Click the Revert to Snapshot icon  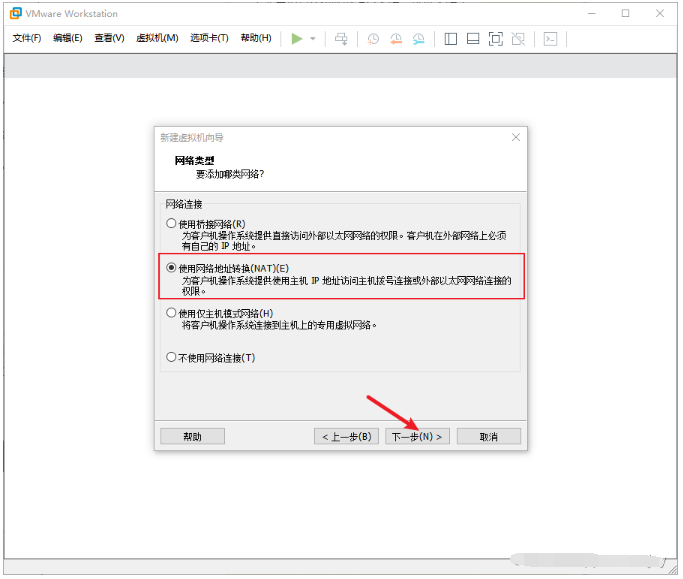(396, 39)
